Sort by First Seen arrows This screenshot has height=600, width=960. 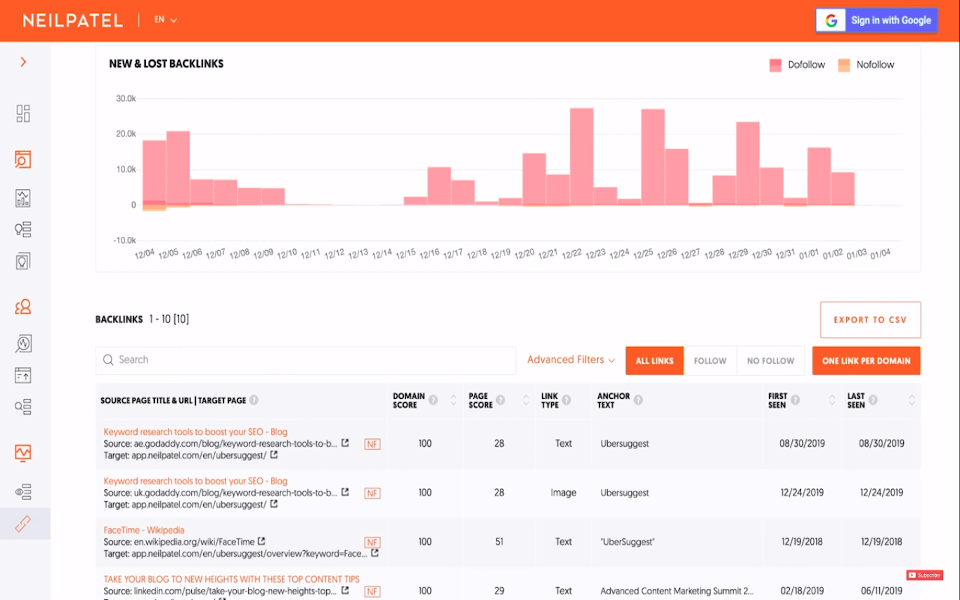tap(832, 400)
